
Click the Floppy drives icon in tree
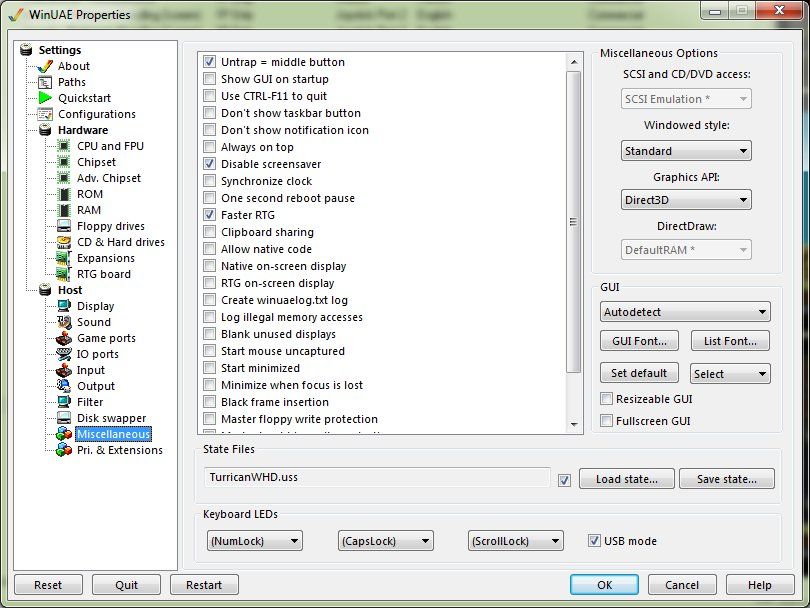click(63, 226)
